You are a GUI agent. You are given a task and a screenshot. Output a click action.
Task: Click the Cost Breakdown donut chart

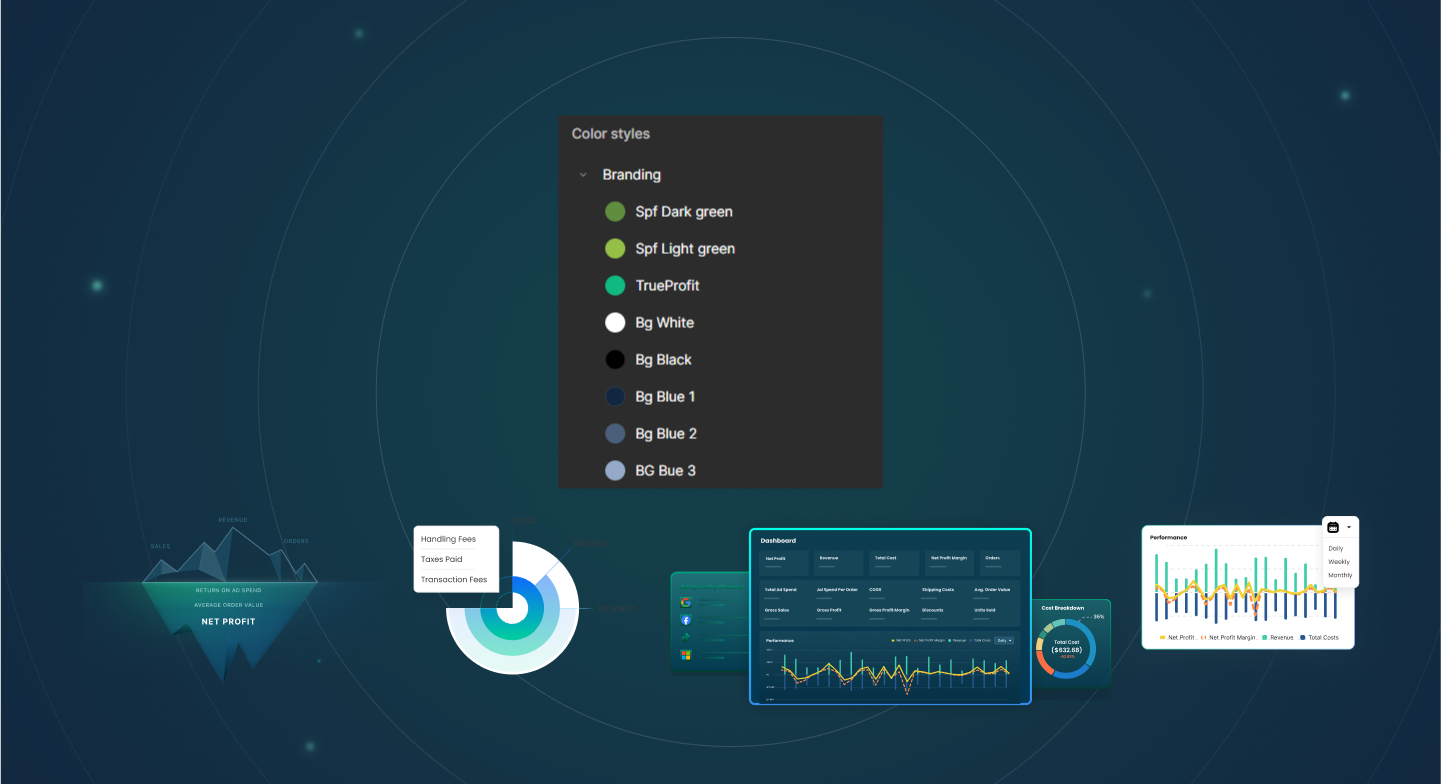1066,648
